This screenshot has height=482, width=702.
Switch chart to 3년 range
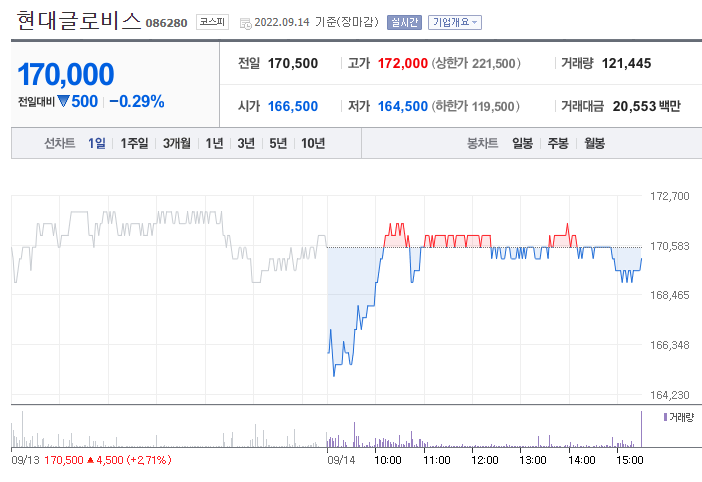[x=246, y=143]
